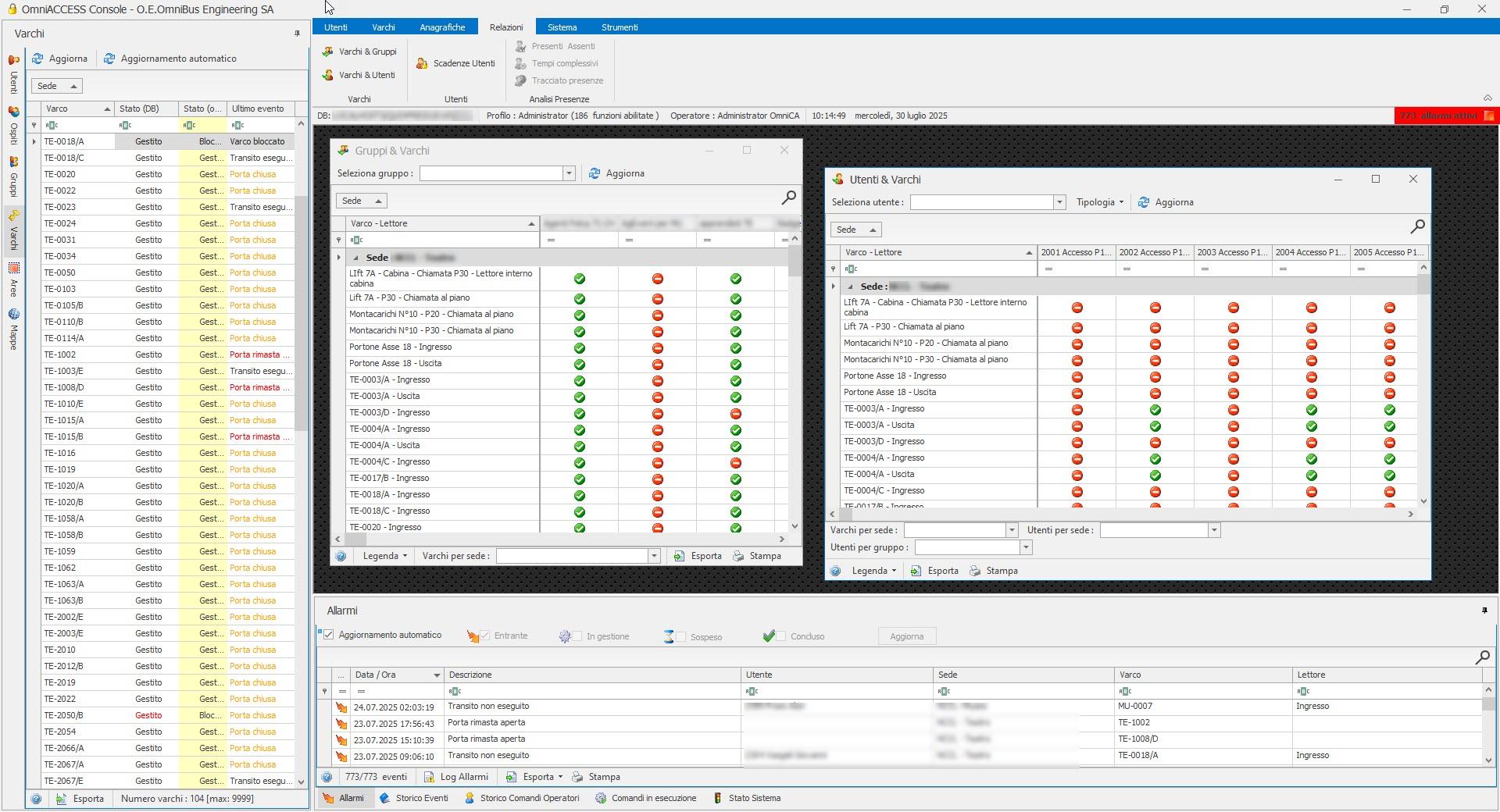Viewport: 1500px width, 812px height.
Task: Switch to the Varchi ribbon tab
Action: coord(384,27)
